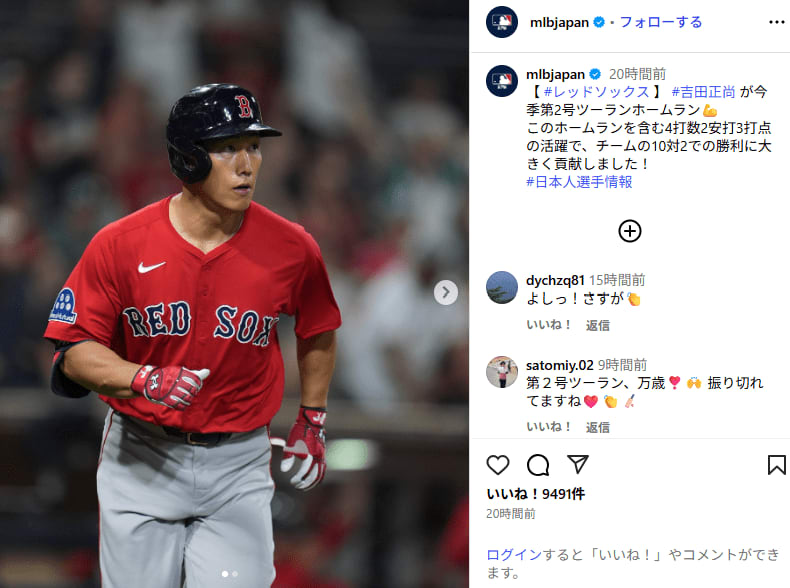Follow mlbjapan via フォローする
Screen dimensions: 790x588
pyautogui.click(x=661, y=22)
